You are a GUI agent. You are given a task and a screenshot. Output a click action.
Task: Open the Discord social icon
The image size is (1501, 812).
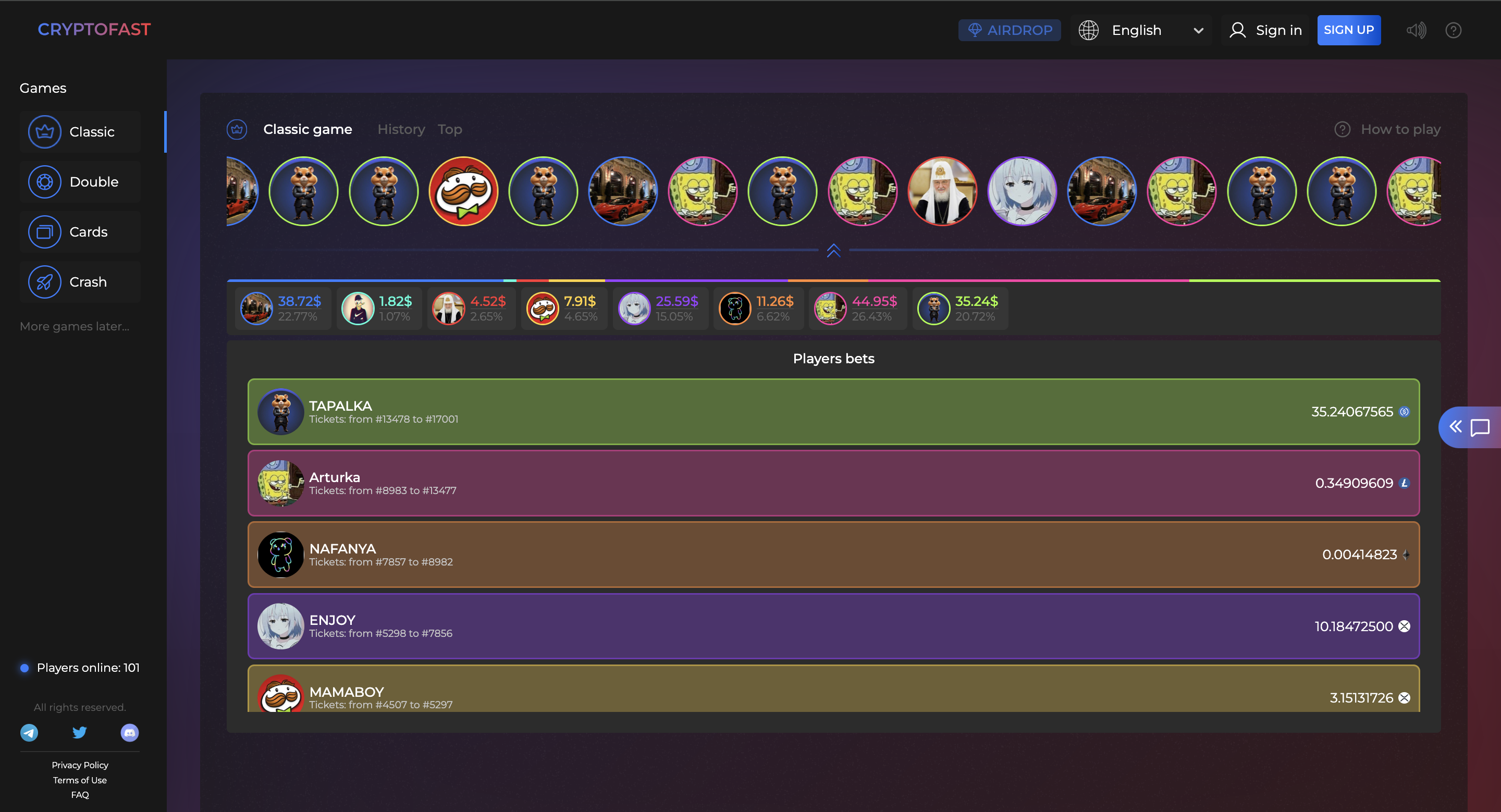(129, 732)
